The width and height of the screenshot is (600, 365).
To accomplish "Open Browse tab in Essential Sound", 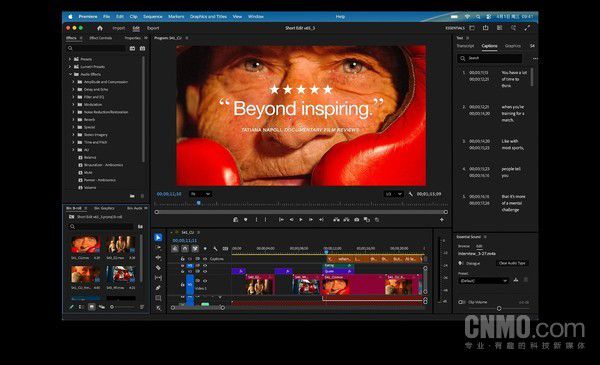I will pos(464,246).
